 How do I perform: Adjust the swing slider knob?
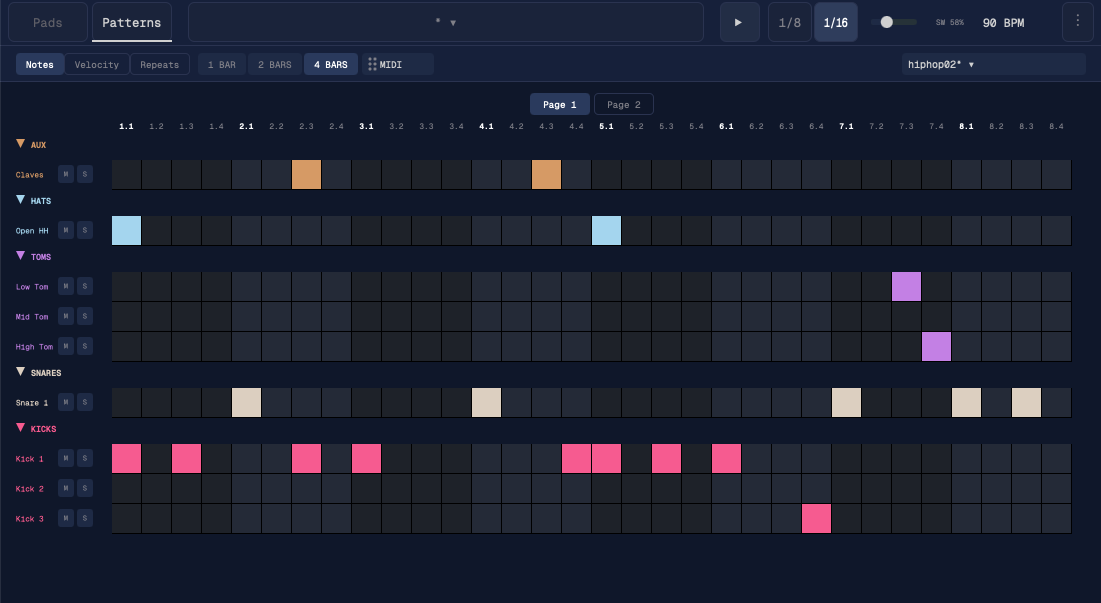887,22
